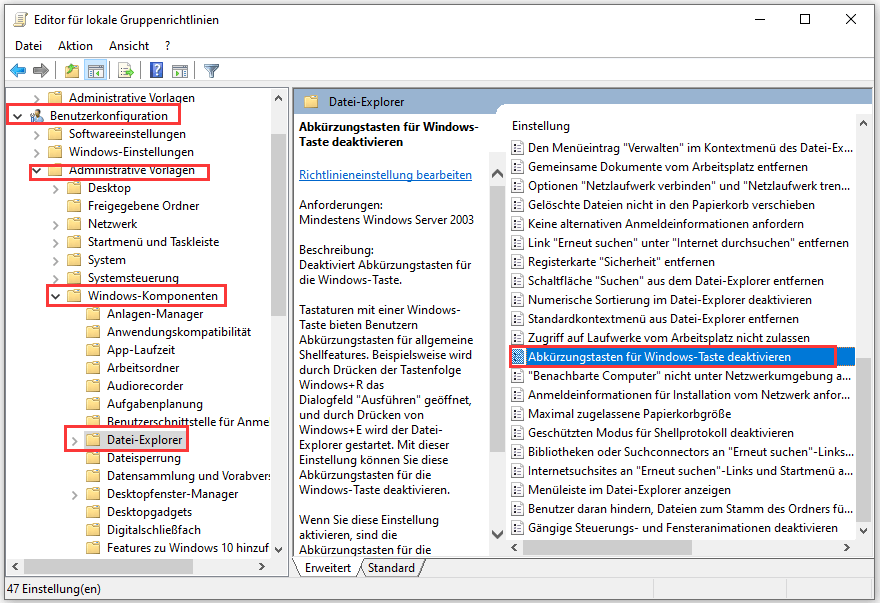Expand the Windows-Einstellungen node
This screenshot has height=603, width=880.
click(36, 153)
